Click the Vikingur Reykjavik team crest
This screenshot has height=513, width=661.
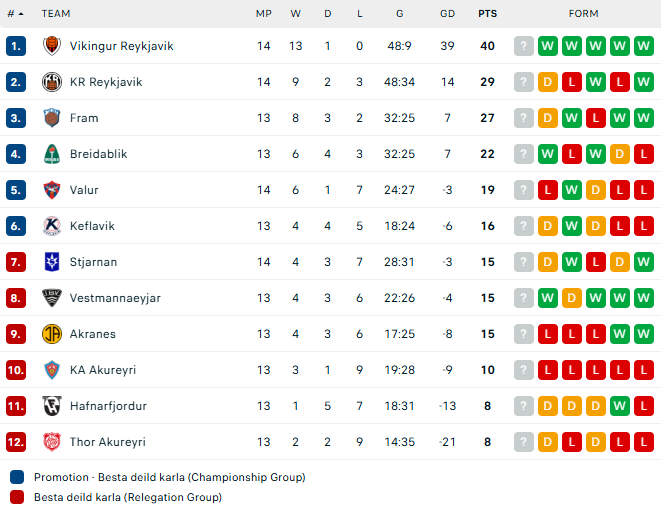(52, 46)
